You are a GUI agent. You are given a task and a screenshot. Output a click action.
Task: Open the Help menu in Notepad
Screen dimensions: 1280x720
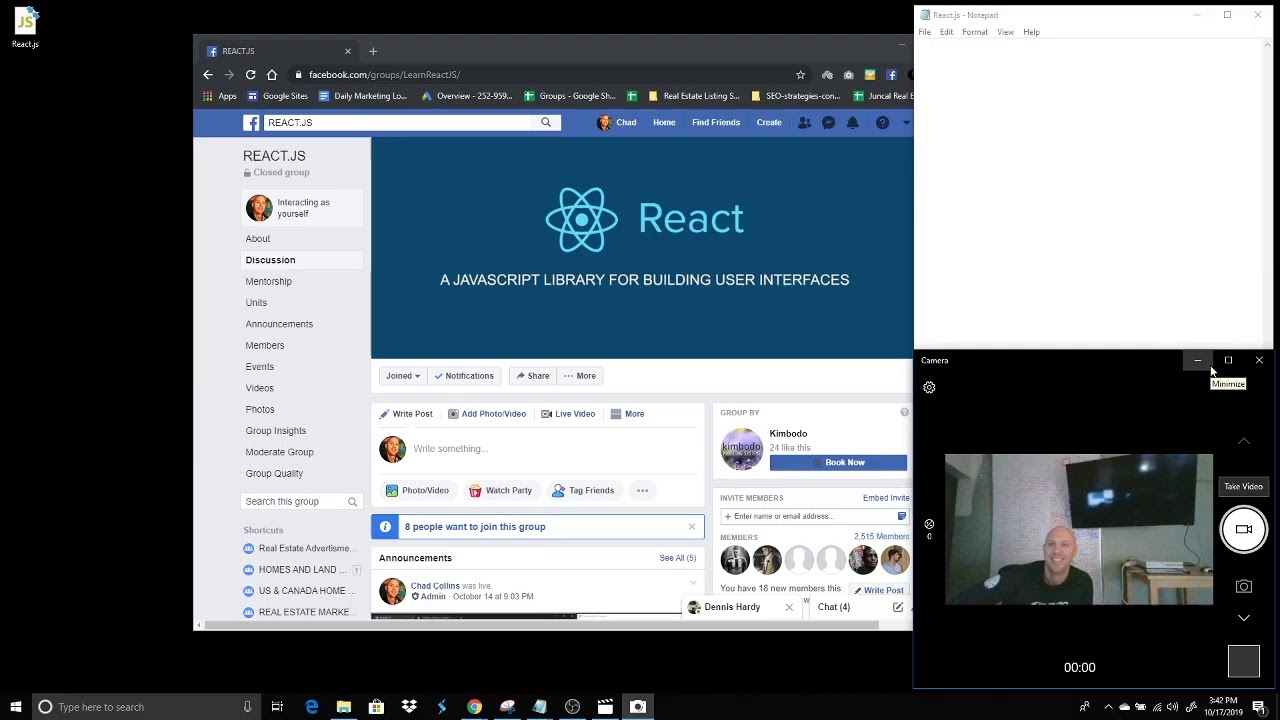[1031, 32]
